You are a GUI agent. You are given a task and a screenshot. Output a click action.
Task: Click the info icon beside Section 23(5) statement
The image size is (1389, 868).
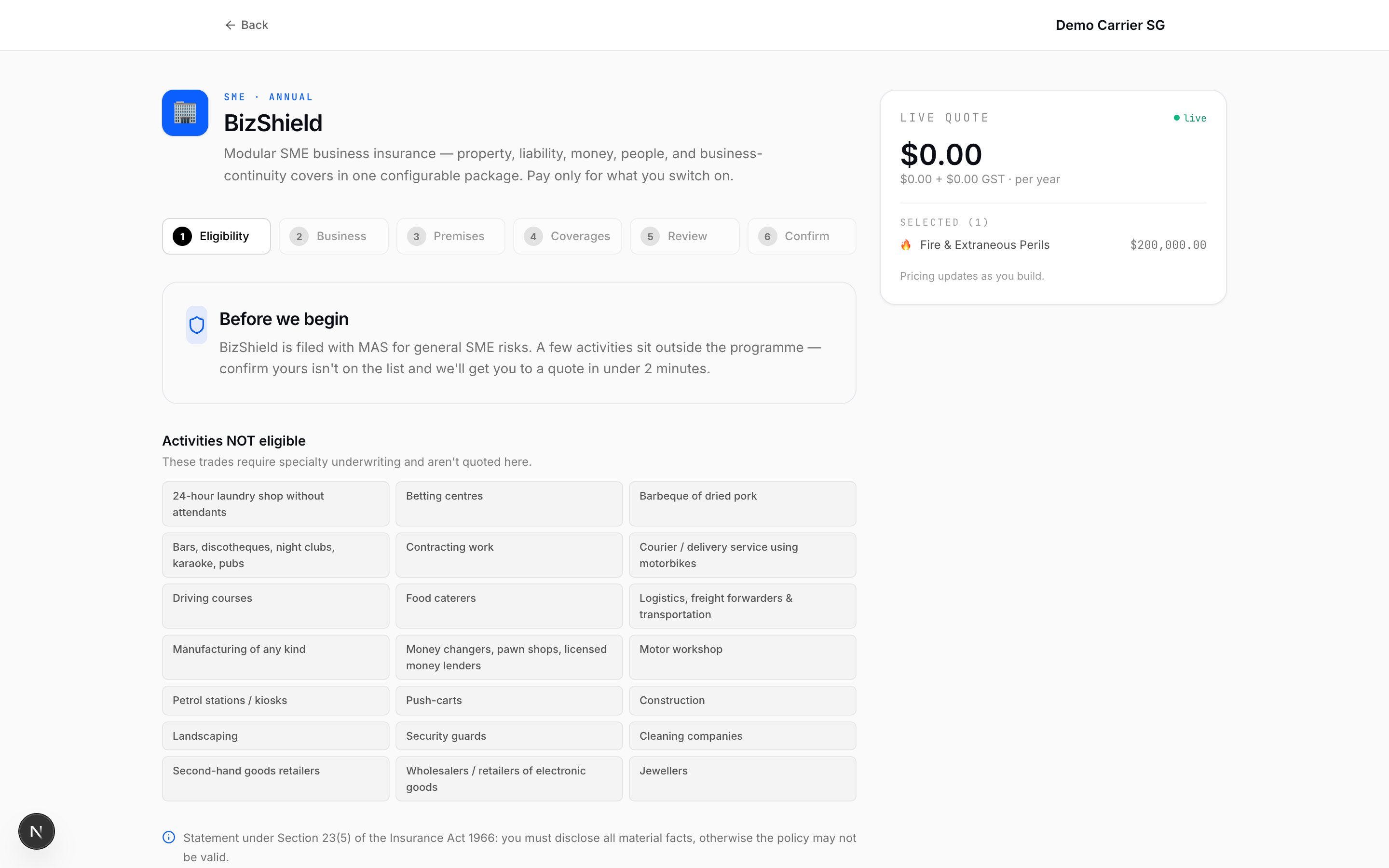(x=169, y=837)
